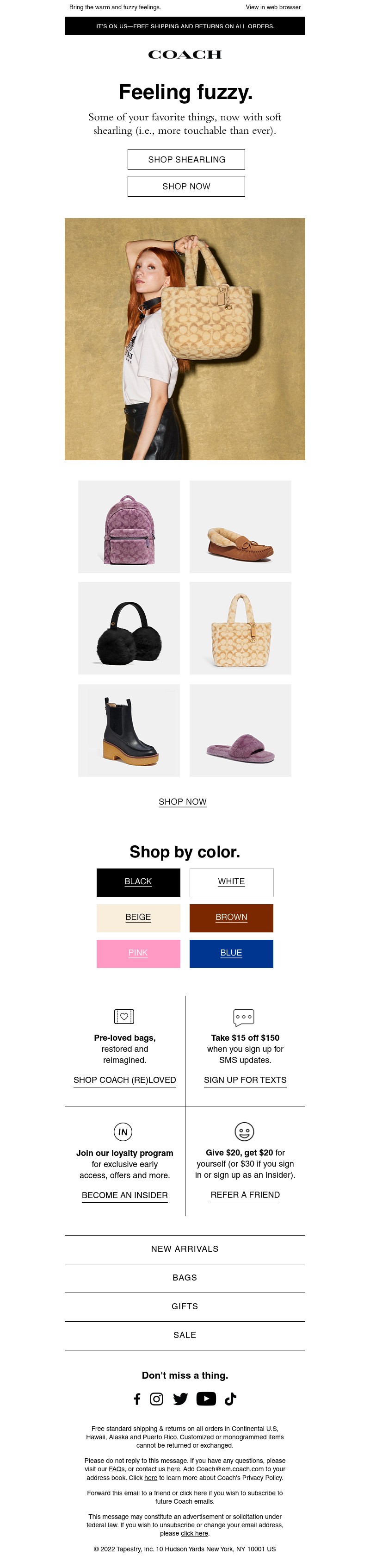Click the BECOME AN INSIDER link

coord(125,1195)
